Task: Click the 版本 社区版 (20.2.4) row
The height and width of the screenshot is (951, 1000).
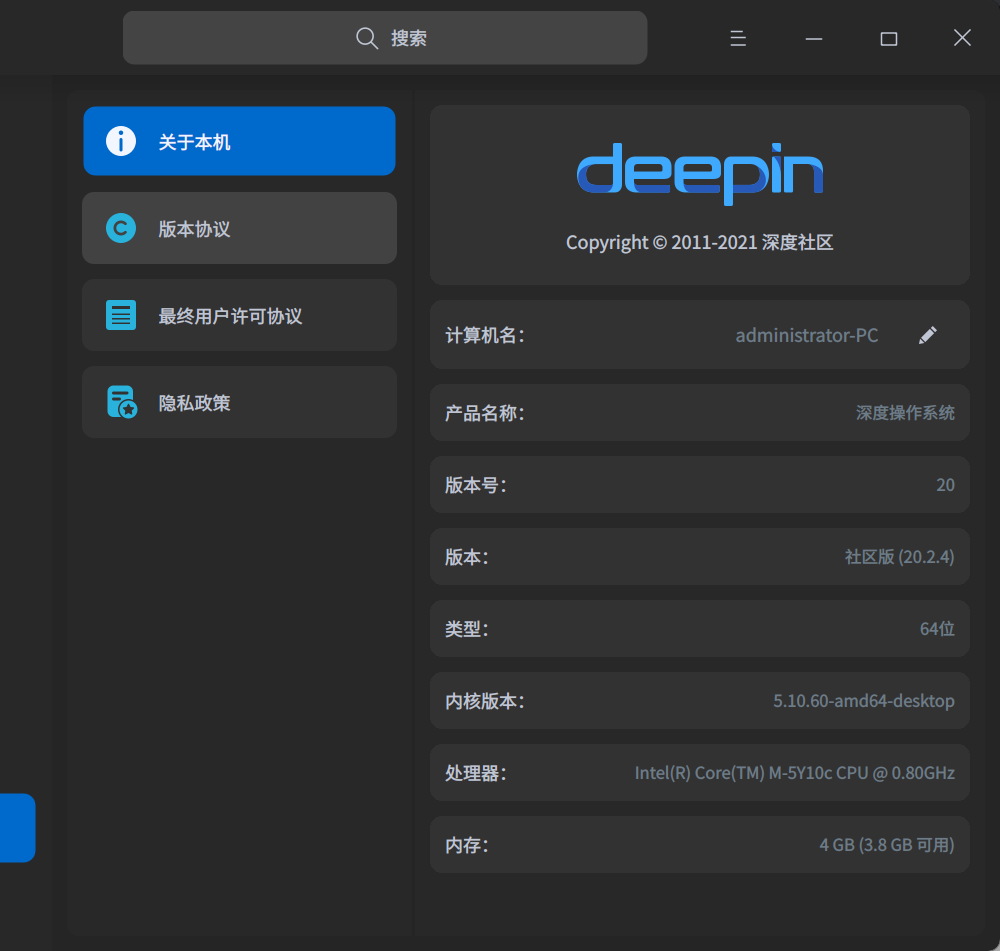Action: point(700,557)
